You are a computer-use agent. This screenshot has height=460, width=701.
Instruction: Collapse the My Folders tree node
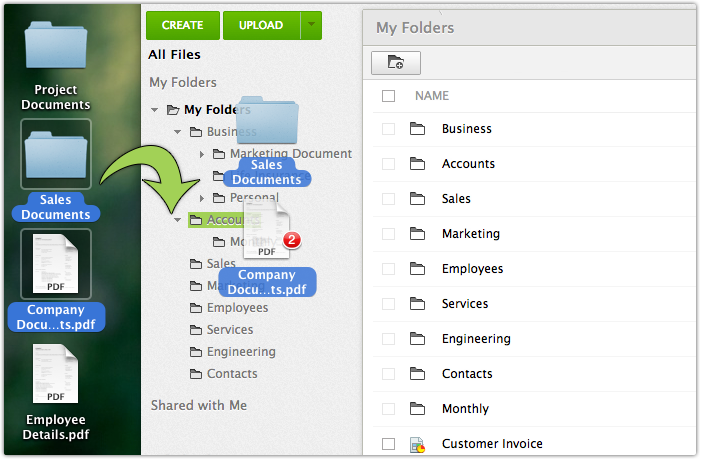[155, 110]
